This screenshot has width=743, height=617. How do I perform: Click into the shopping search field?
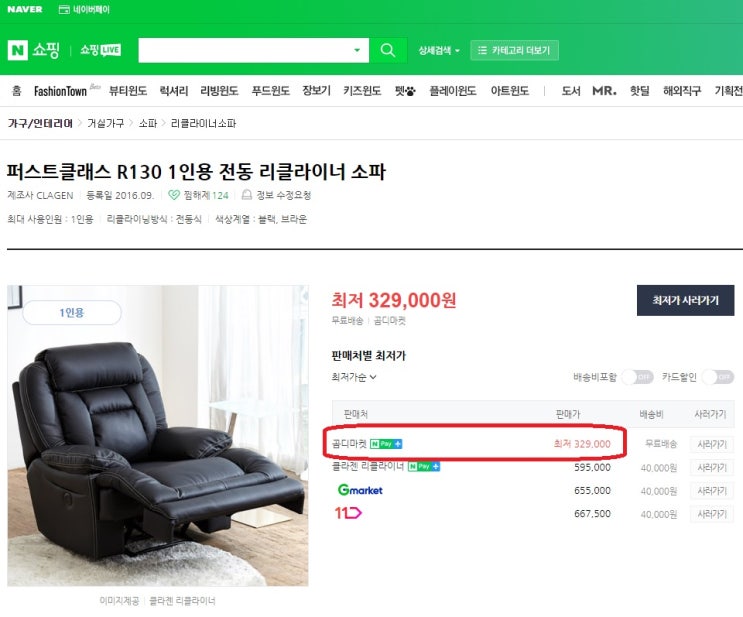[245, 50]
